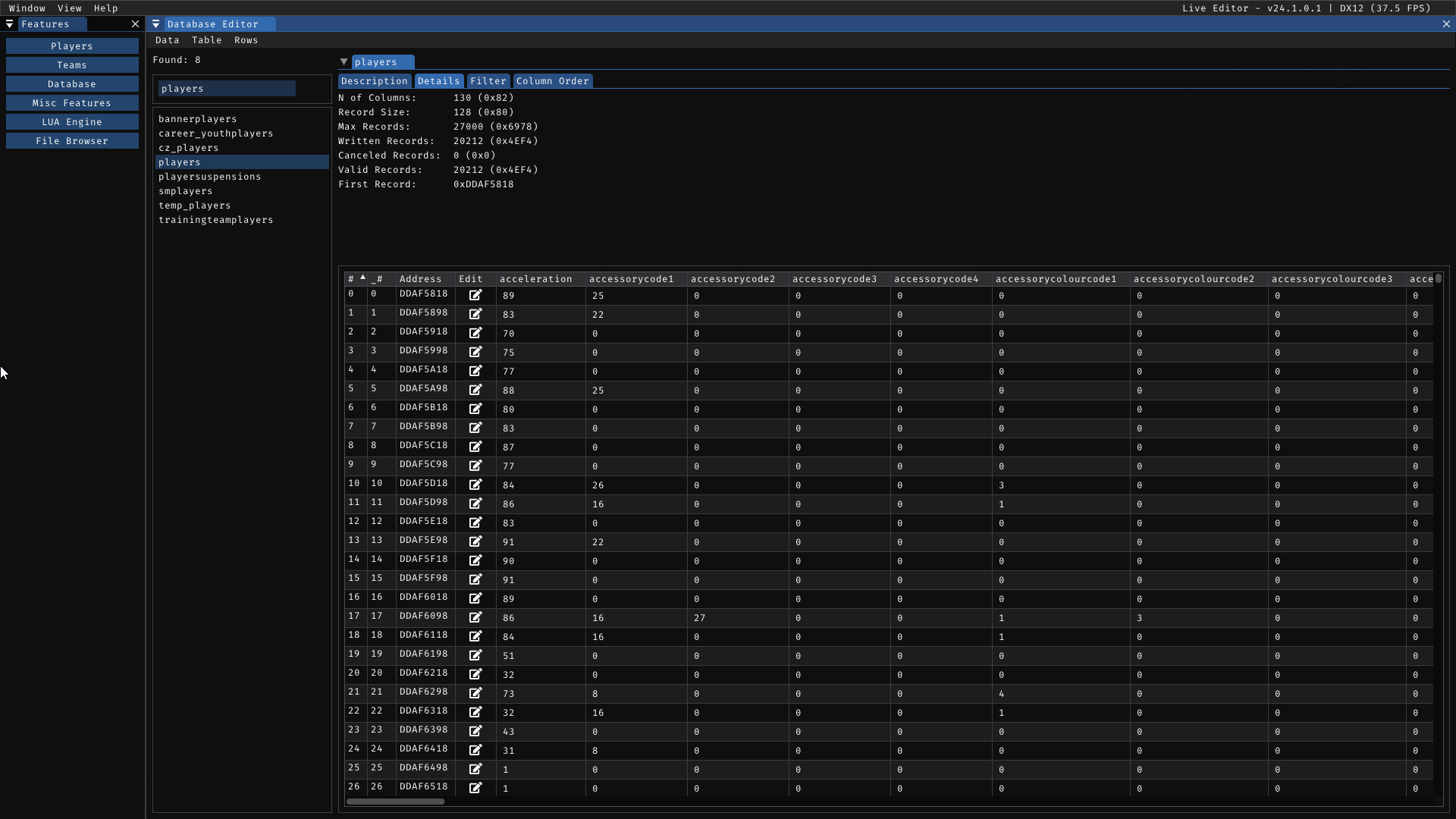Click edit icon for row 5
The height and width of the screenshot is (819, 1456).
[475, 390]
